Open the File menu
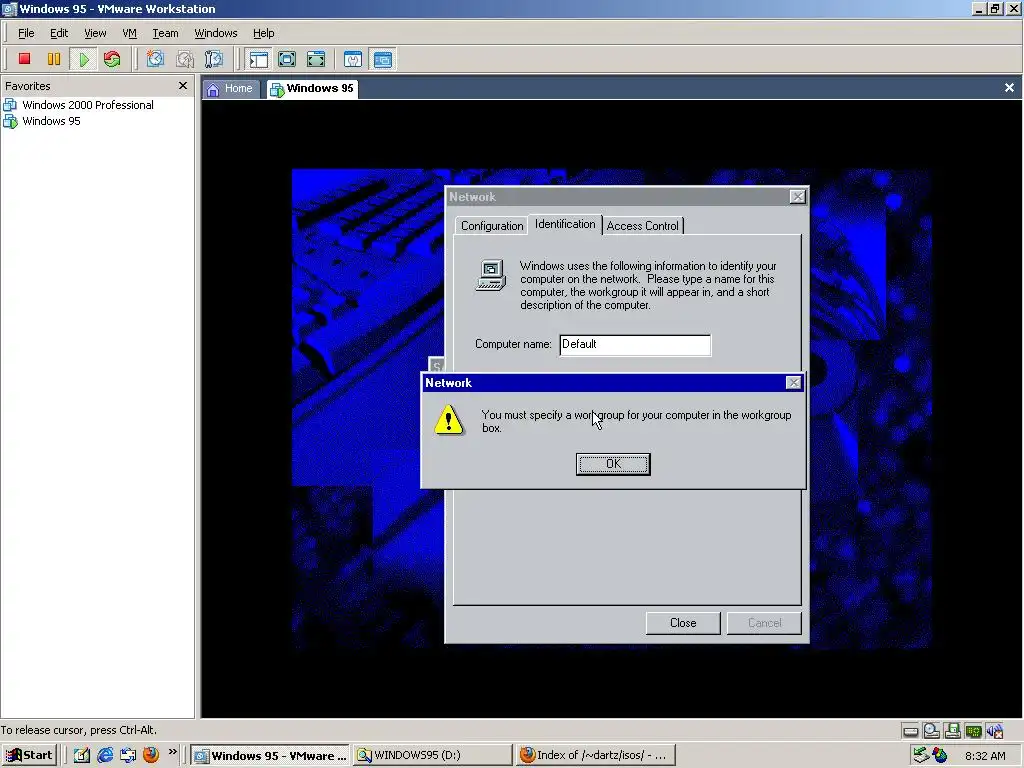The image size is (1024, 768). click(x=26, y=33)
